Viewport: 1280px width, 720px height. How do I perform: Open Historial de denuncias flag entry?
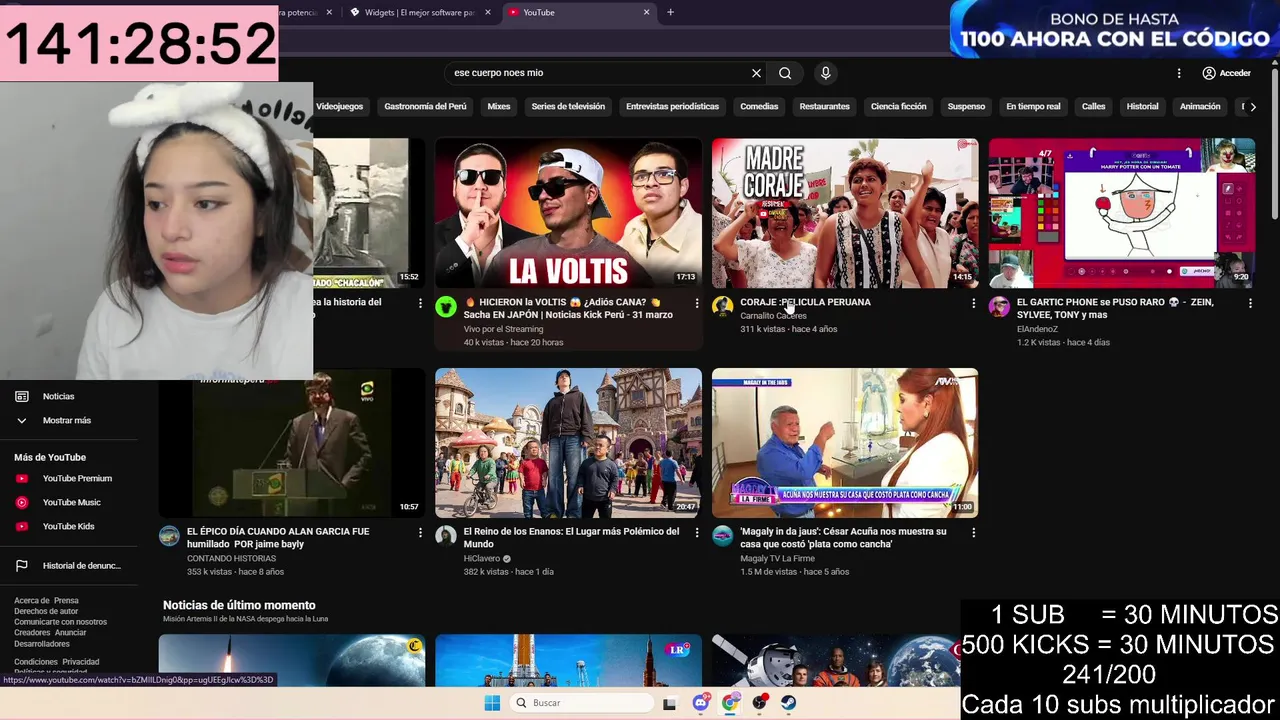coord(69,565)
